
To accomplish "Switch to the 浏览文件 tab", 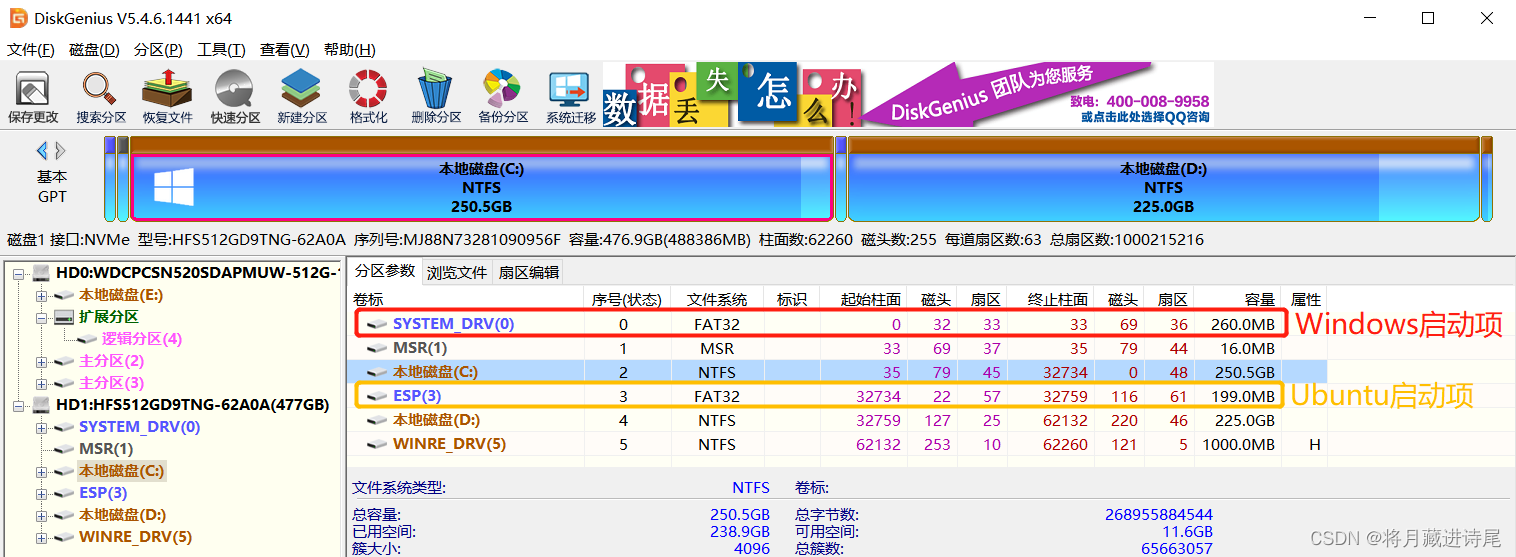I will tap(457, 272).
